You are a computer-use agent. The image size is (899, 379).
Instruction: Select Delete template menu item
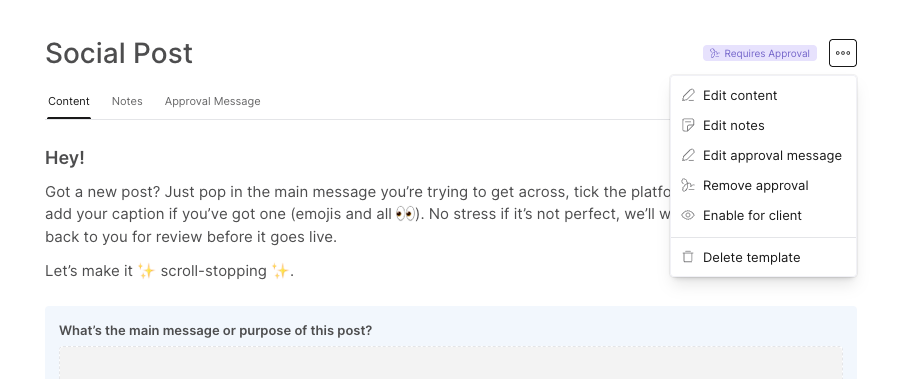pyautogui.click(x=763, y=257)
